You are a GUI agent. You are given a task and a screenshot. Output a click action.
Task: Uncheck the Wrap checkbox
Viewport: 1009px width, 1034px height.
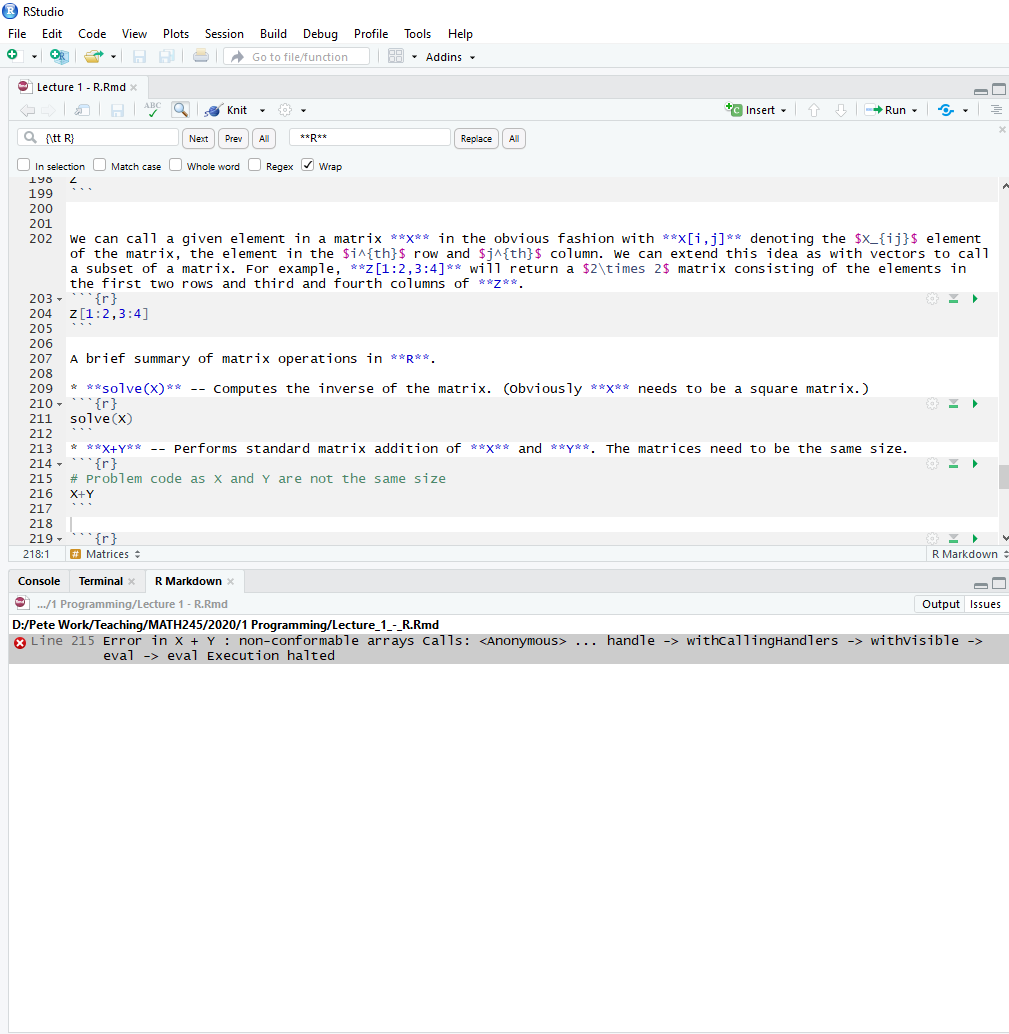[x=308, y=165]
